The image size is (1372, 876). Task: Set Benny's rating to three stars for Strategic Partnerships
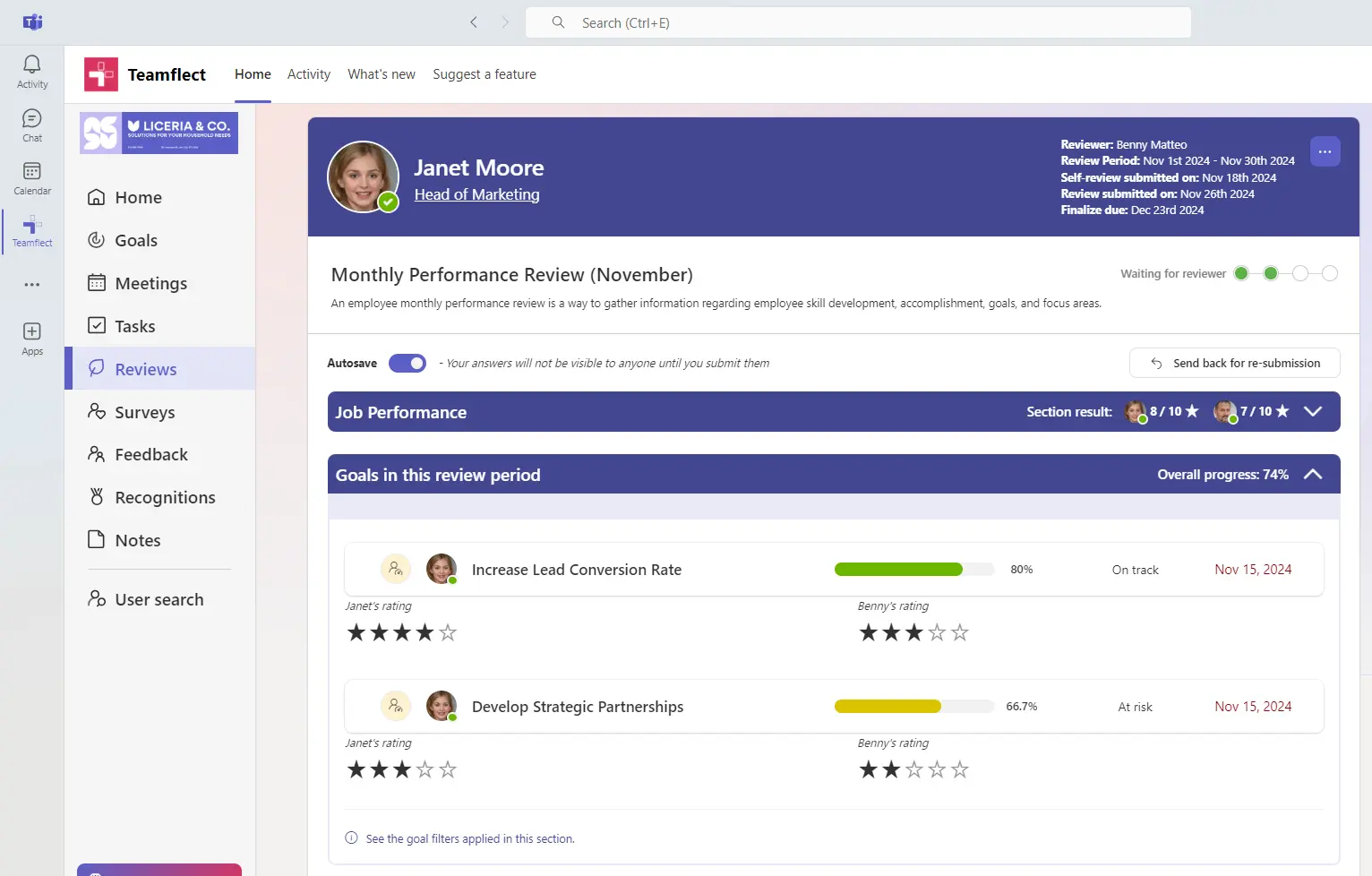click(x=914, y=769)
